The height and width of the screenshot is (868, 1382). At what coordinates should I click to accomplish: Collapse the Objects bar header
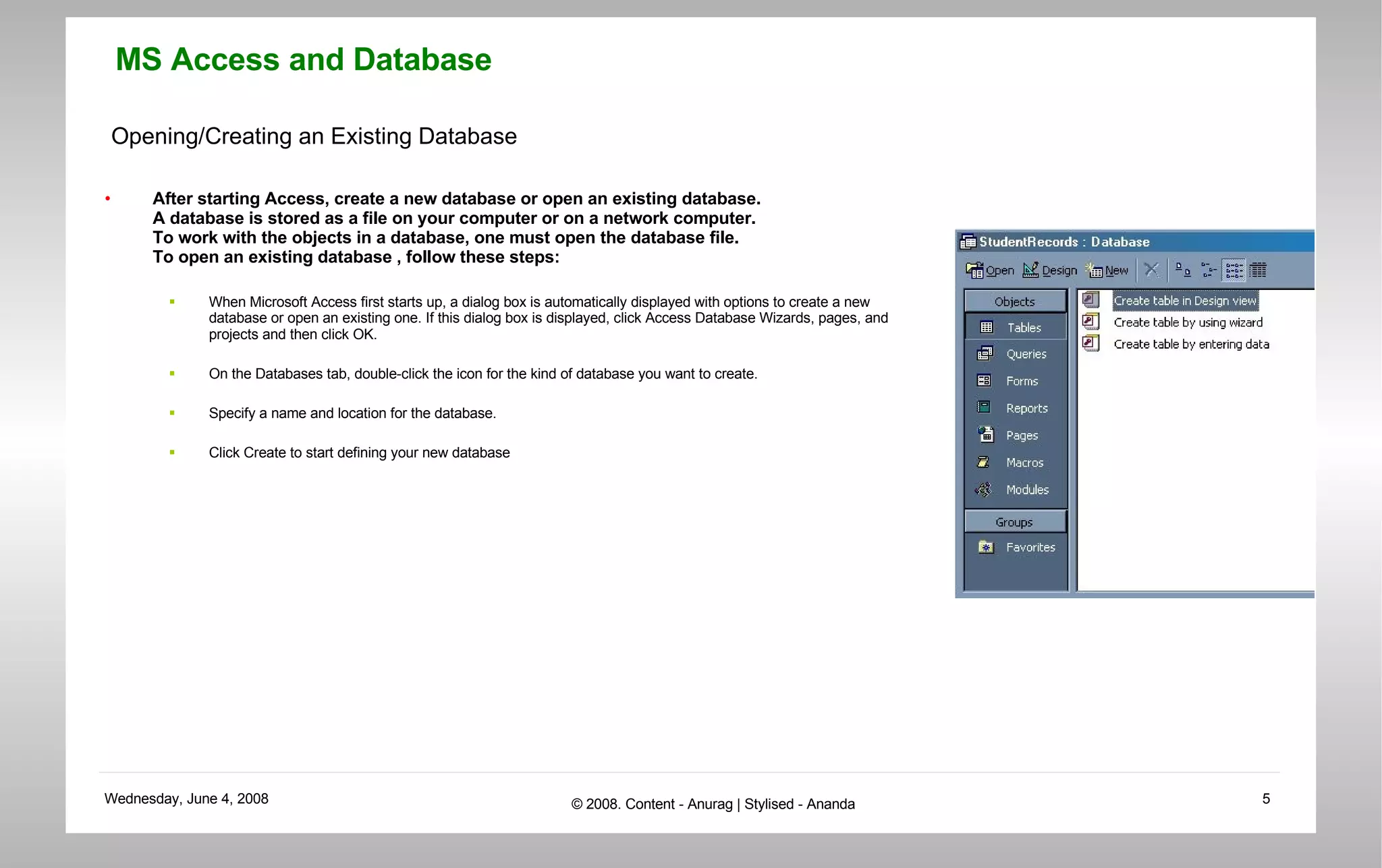1014,301
